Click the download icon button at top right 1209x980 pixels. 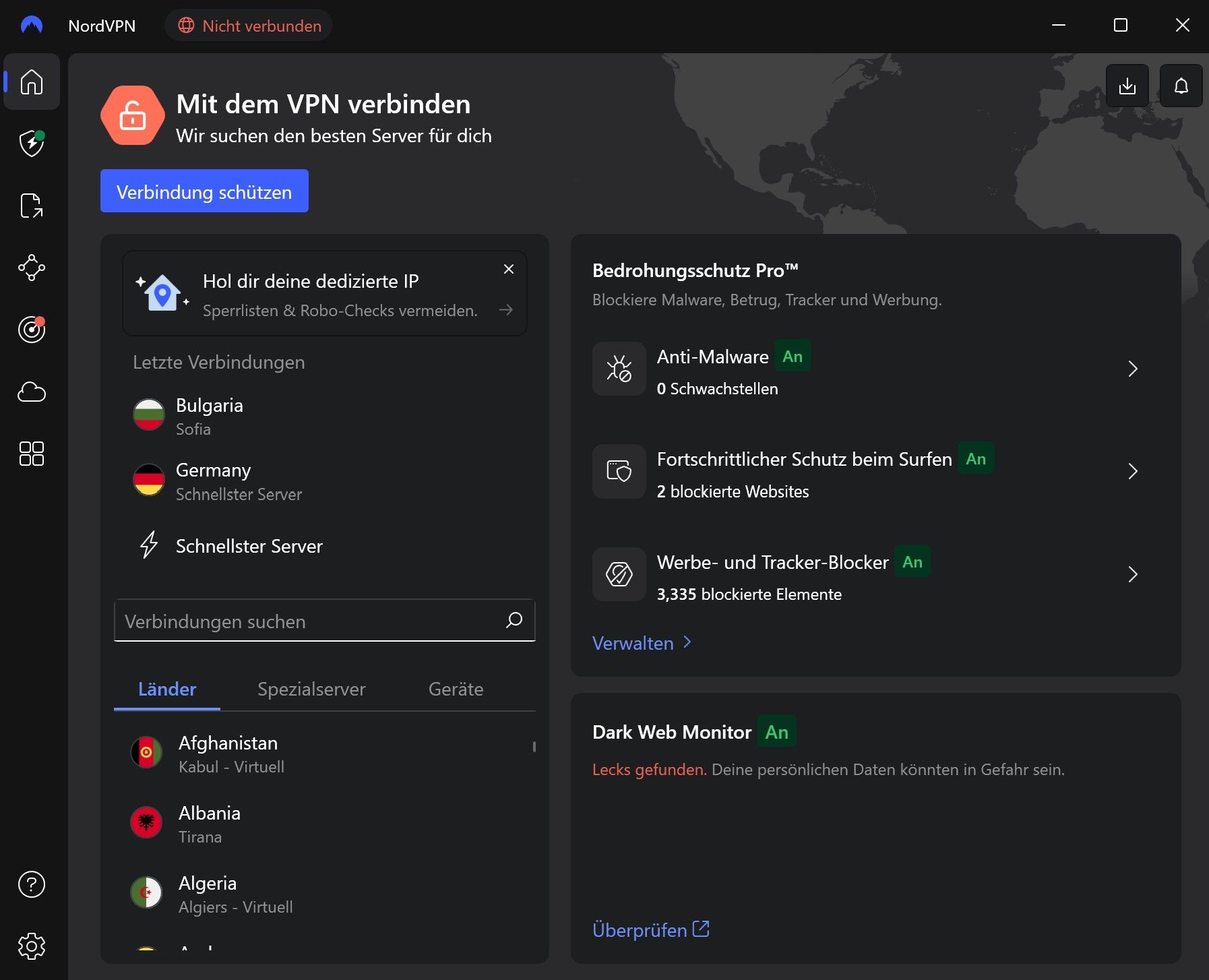(1127, 86)
